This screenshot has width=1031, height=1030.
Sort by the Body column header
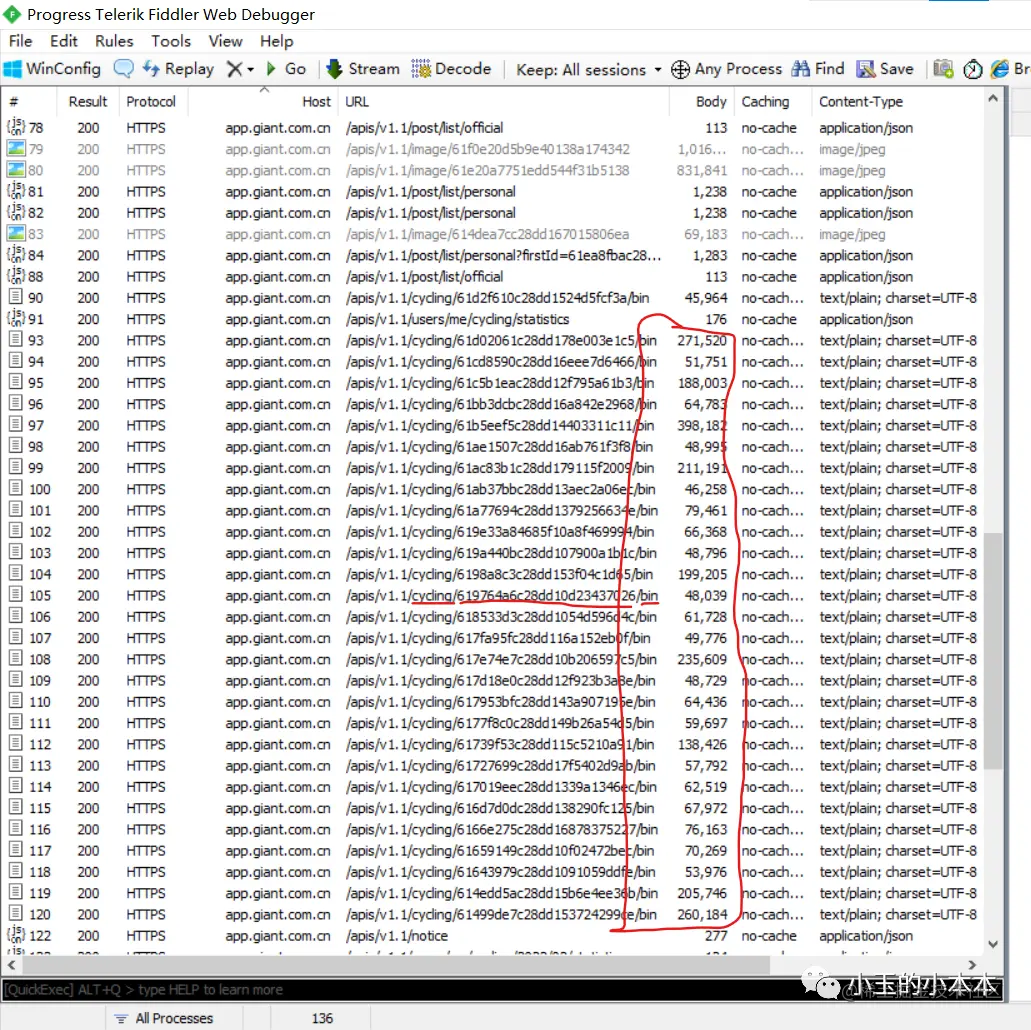tap(701, 102)
